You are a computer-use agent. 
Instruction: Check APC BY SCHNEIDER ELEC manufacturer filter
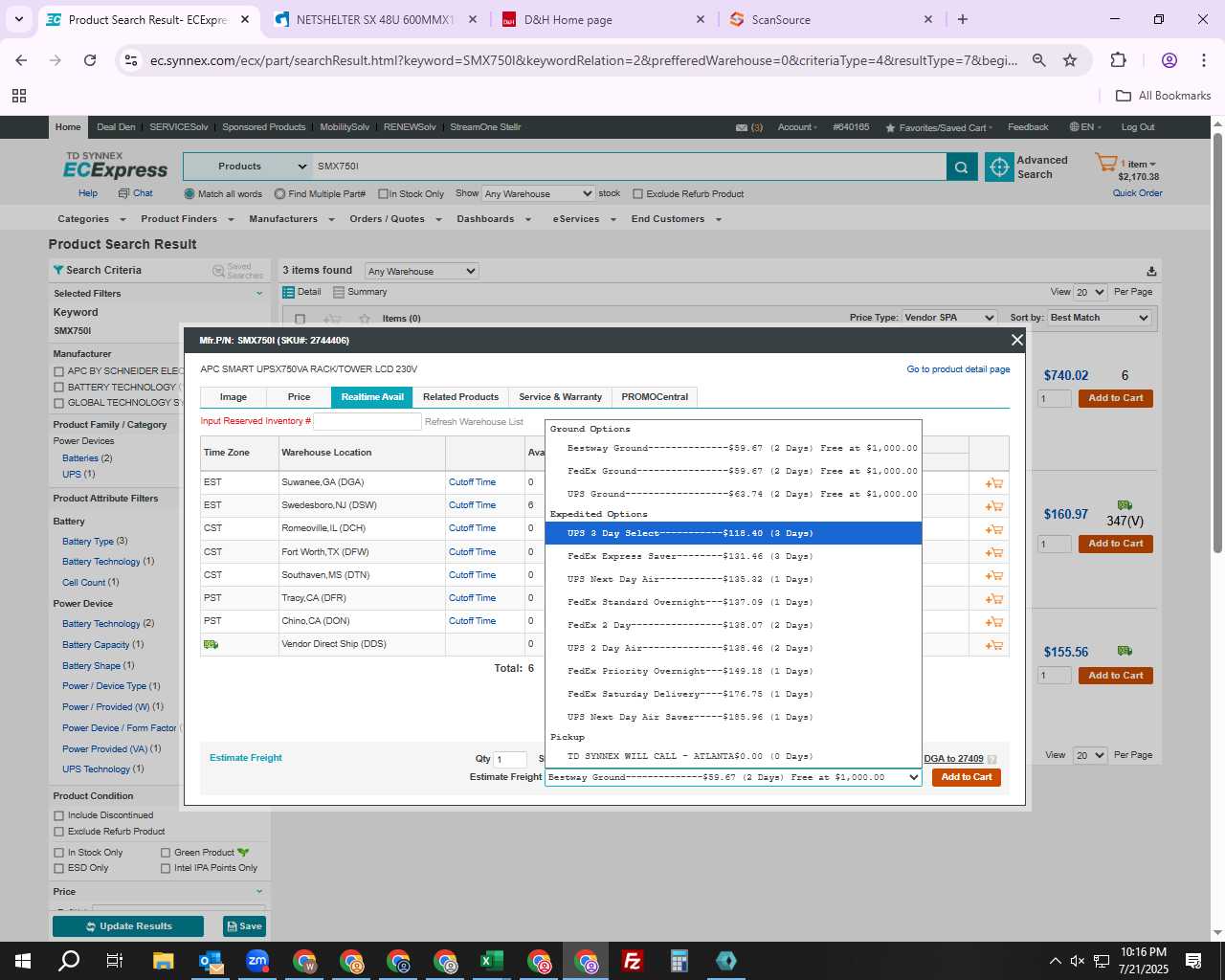coord(59,371)
